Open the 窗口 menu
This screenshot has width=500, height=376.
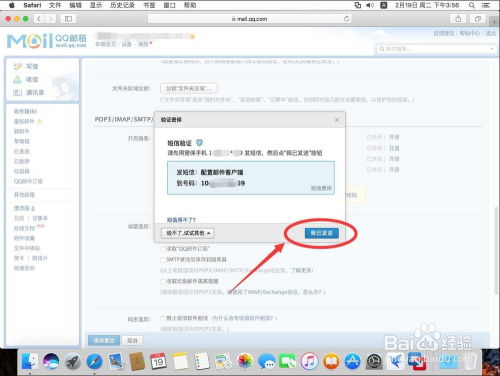coord(170,5)
